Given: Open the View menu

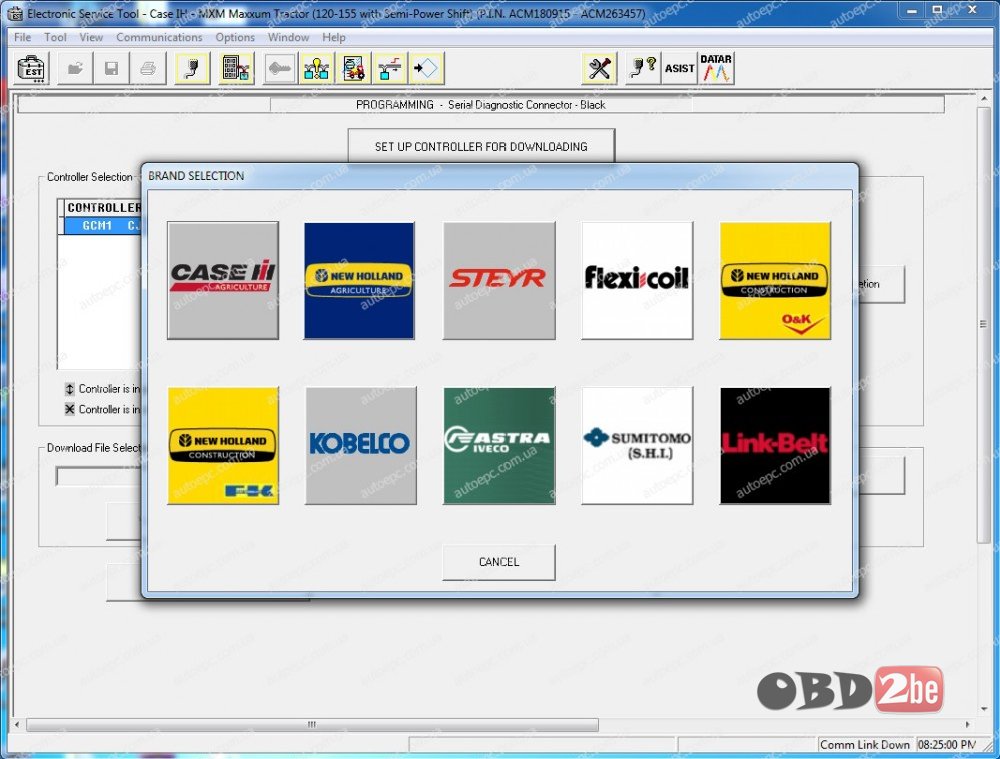Looking at the screenshot, I should coord(91,37).
